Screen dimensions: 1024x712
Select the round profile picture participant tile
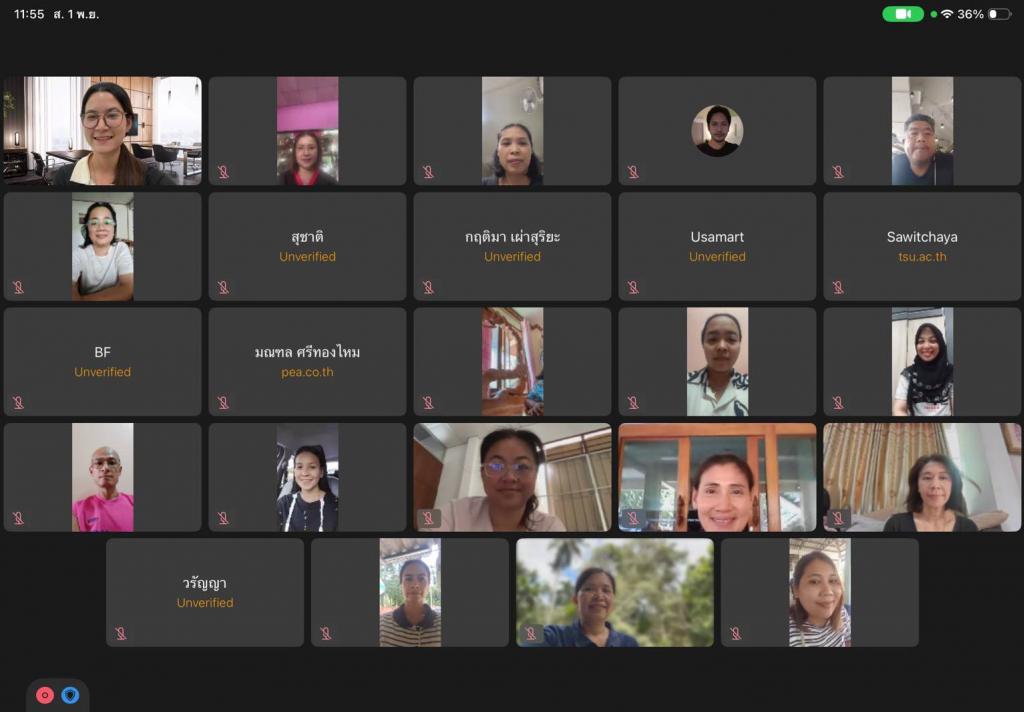pyautogui.click(x=717, y=131)
